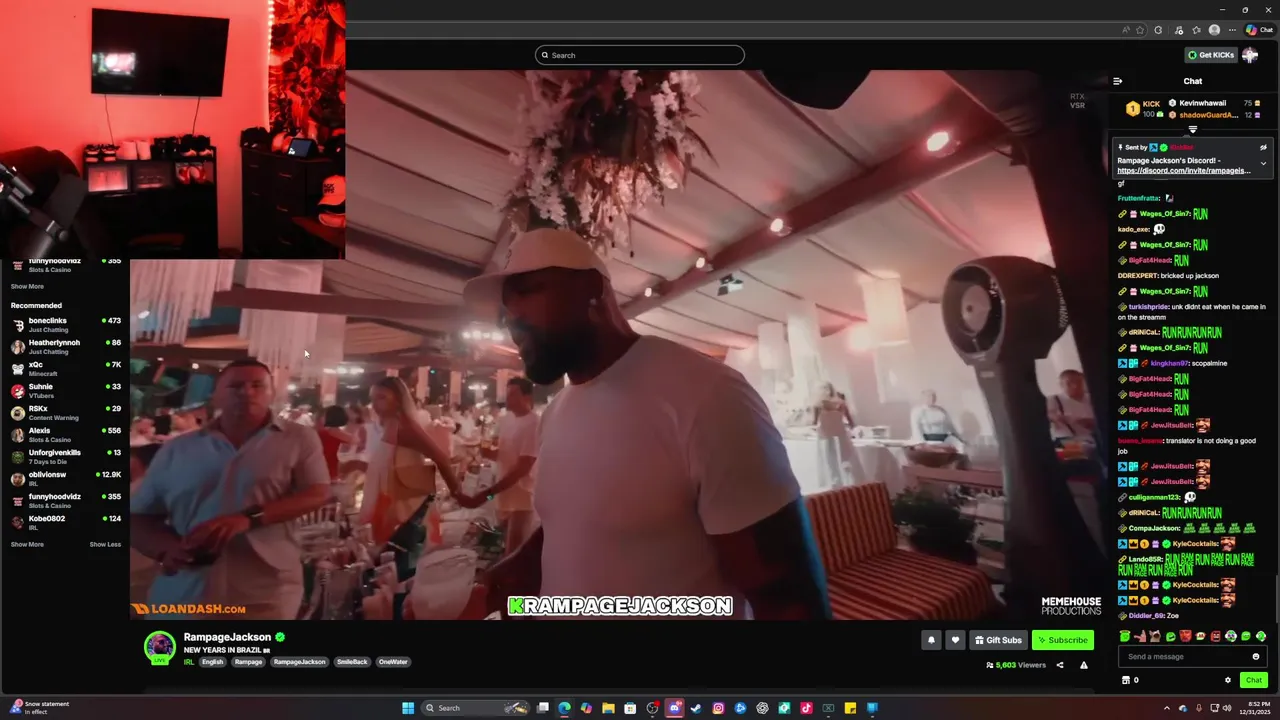The width and height of the screenshot is (1280, 720).
Task: Open browser settings three-dots menu
Action: click(x=1233, y=30)
